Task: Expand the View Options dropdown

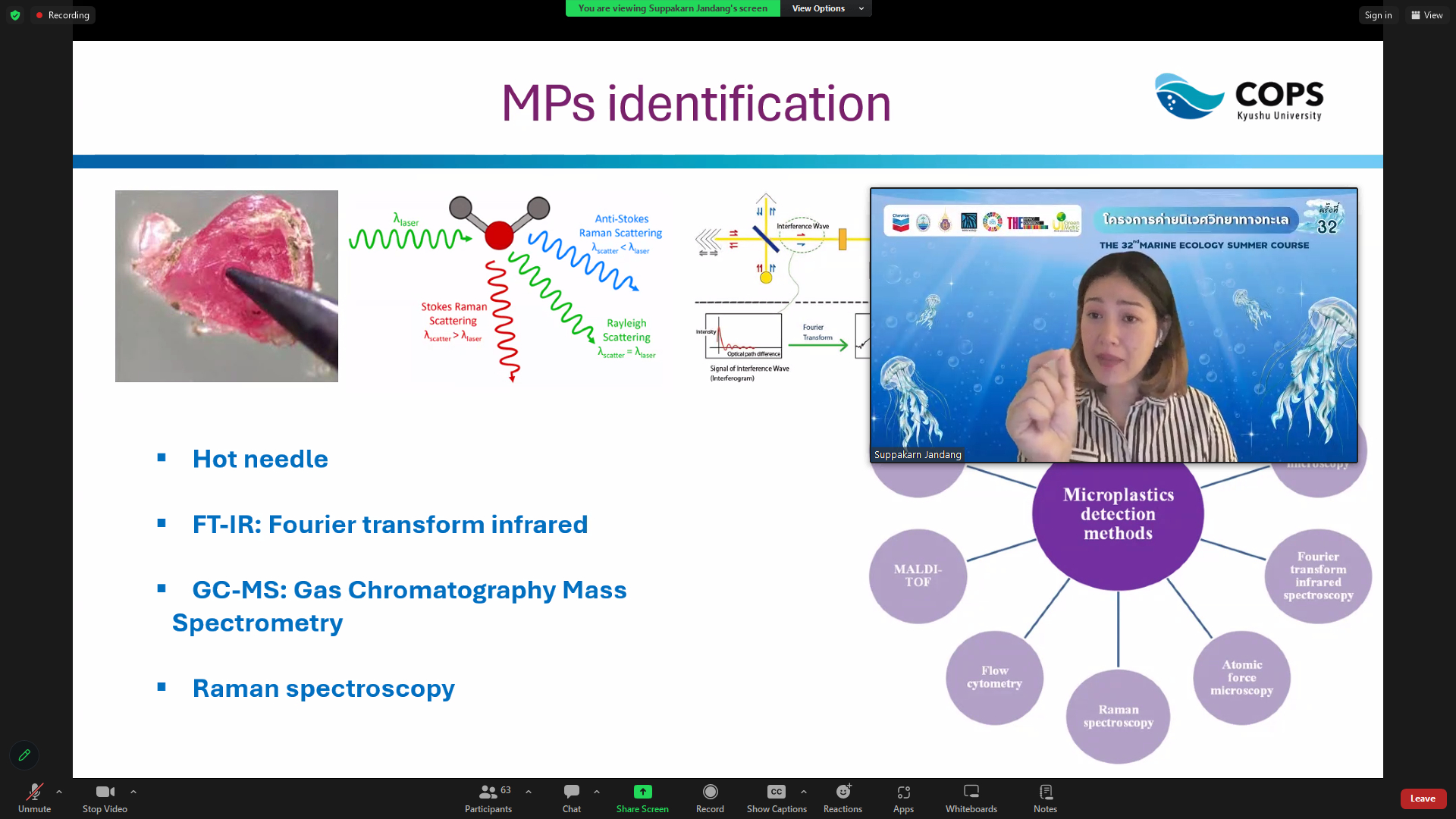Action: [x=827, y=8]
